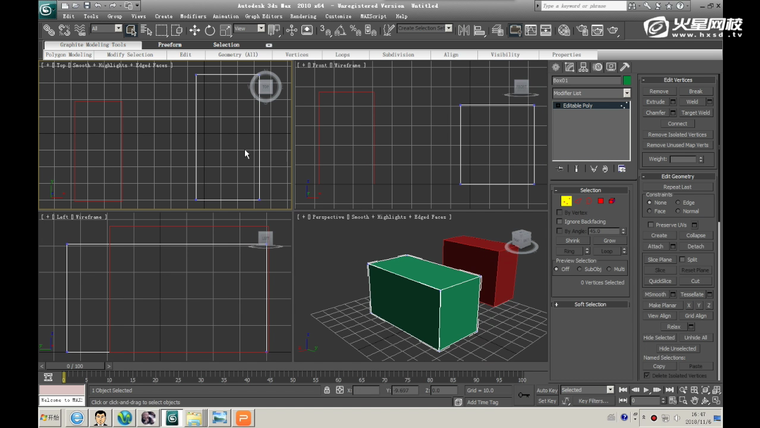760x428 pixels.
Task: Enable the Ignore Backfacing checkbox
Action: (559, 221)
